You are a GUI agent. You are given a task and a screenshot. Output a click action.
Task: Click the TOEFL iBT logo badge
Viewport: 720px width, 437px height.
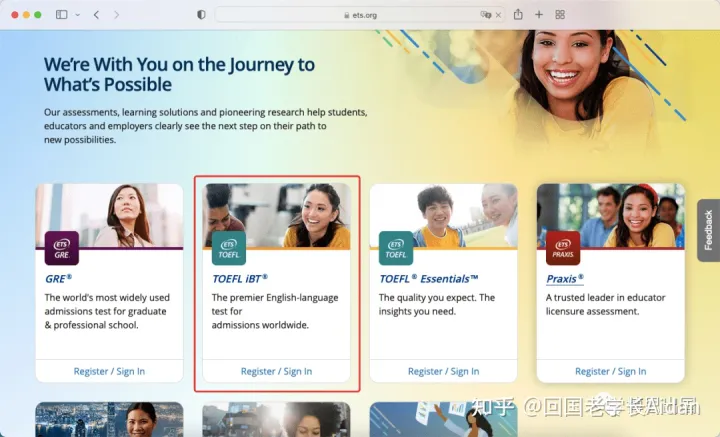pos(229,248)
